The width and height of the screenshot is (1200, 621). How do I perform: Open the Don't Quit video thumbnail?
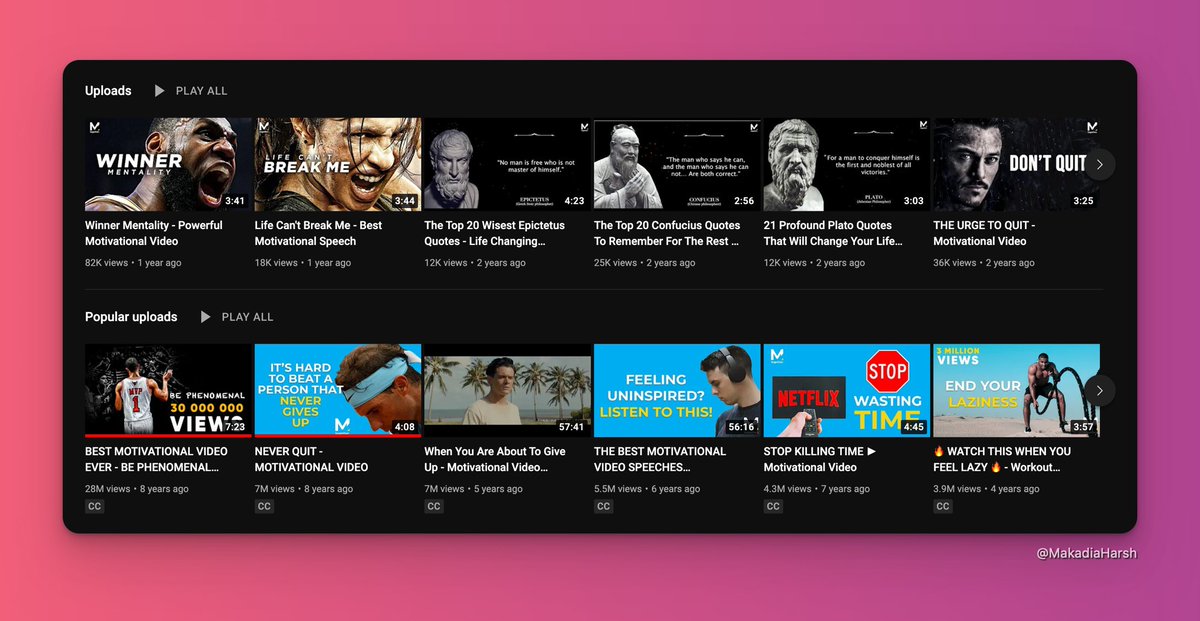(x=1016, y=164)
